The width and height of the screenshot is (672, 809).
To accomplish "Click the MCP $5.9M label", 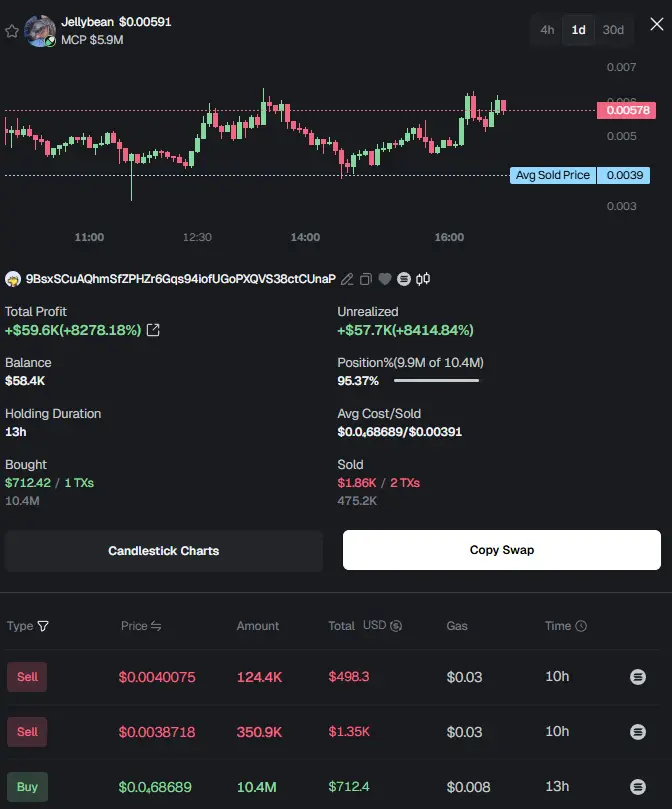I will click(x=92, y=40).
